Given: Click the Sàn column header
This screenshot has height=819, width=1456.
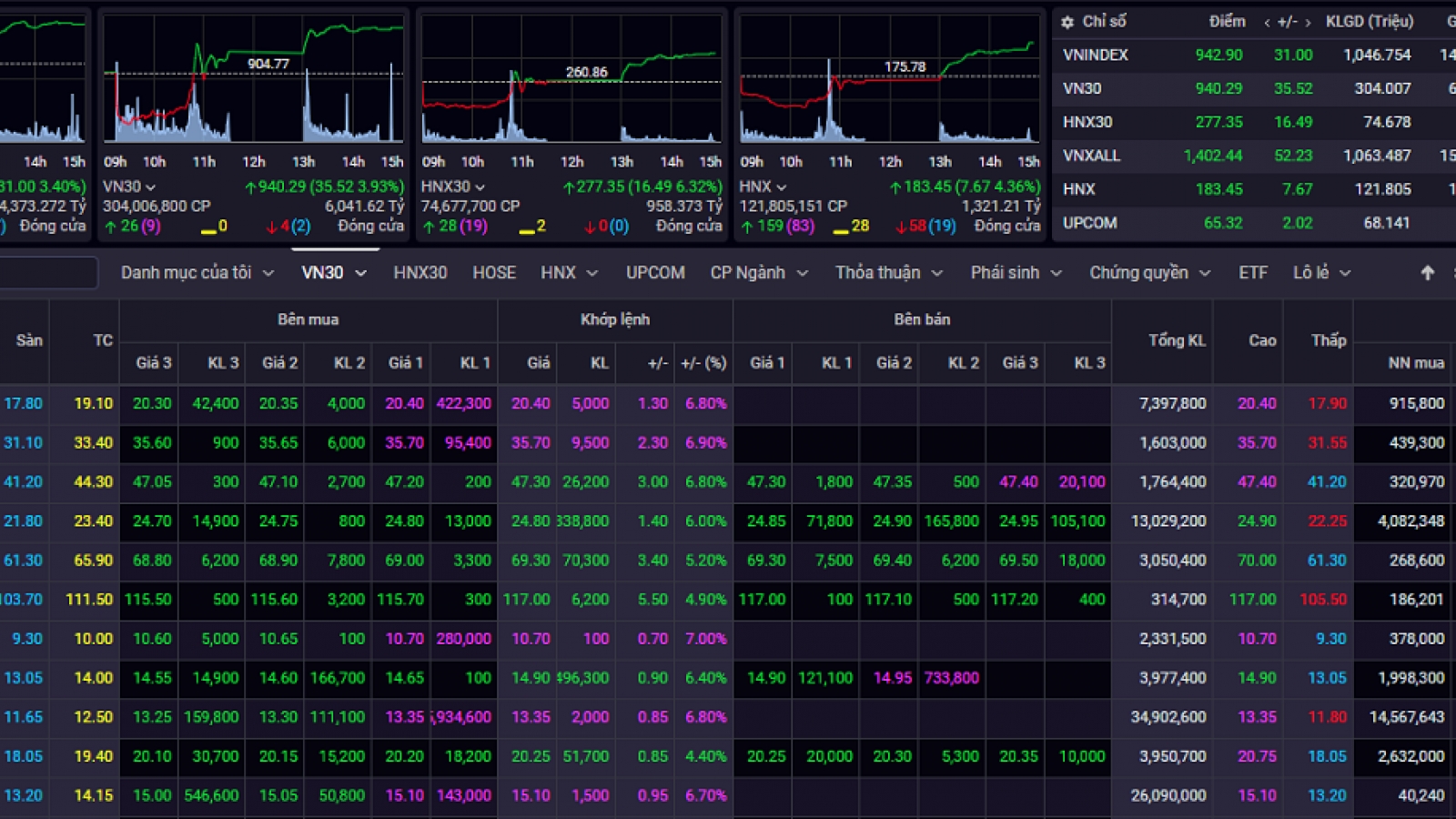Looking at the screenshot, I should (x=29, y=340).
